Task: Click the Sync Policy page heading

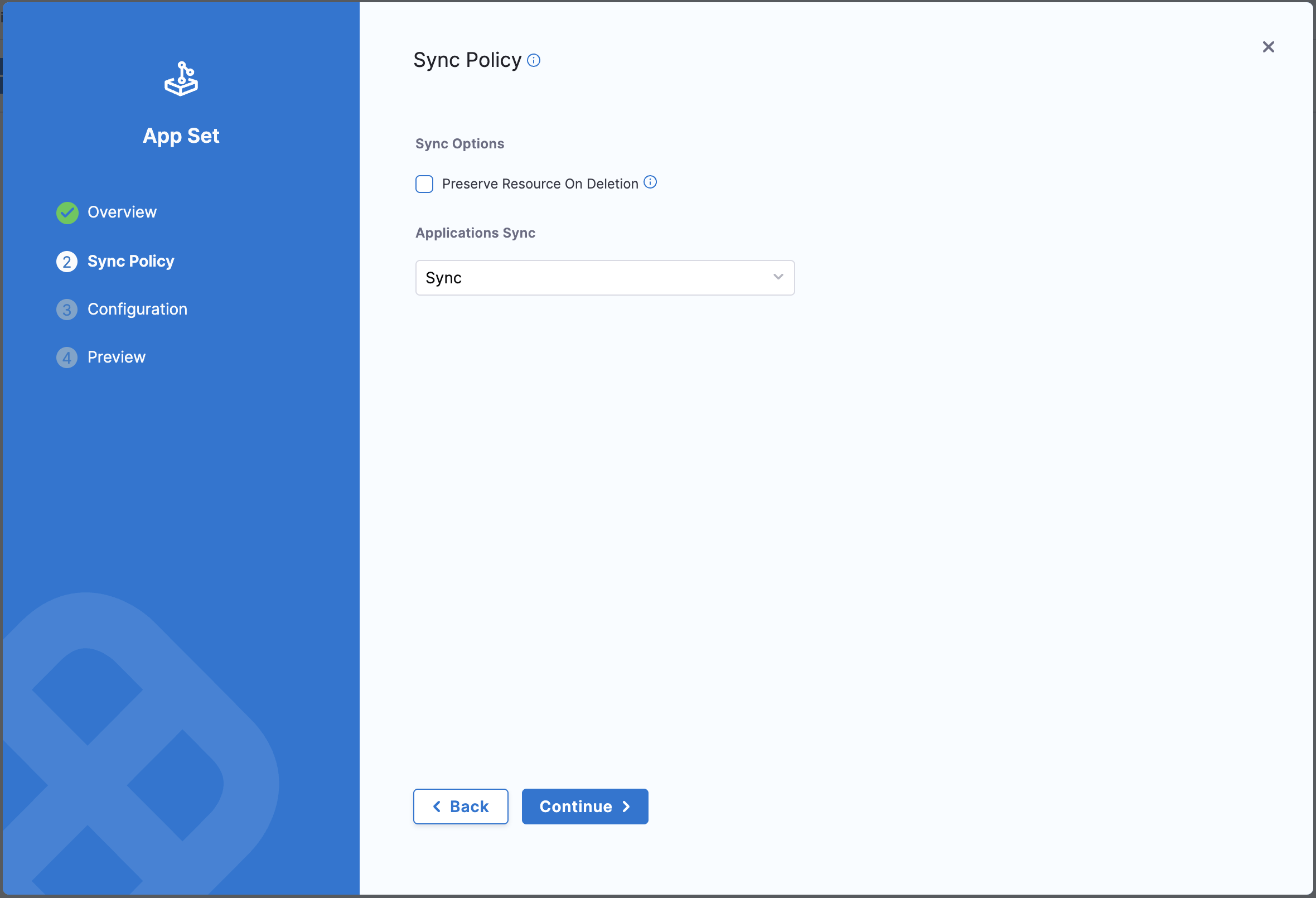Action: click(x=467, y=60)
